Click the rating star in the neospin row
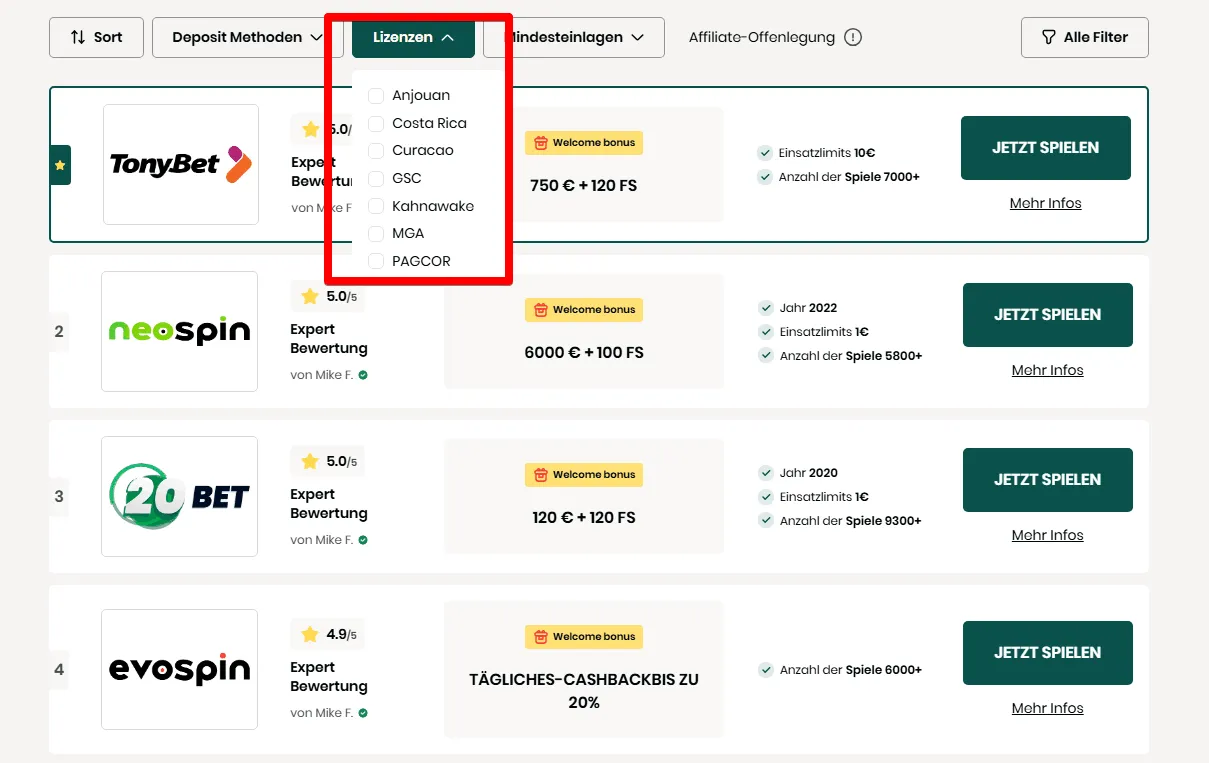Image resolution: width=1209 pixels, height=763 pixels. tap(310, 296)
